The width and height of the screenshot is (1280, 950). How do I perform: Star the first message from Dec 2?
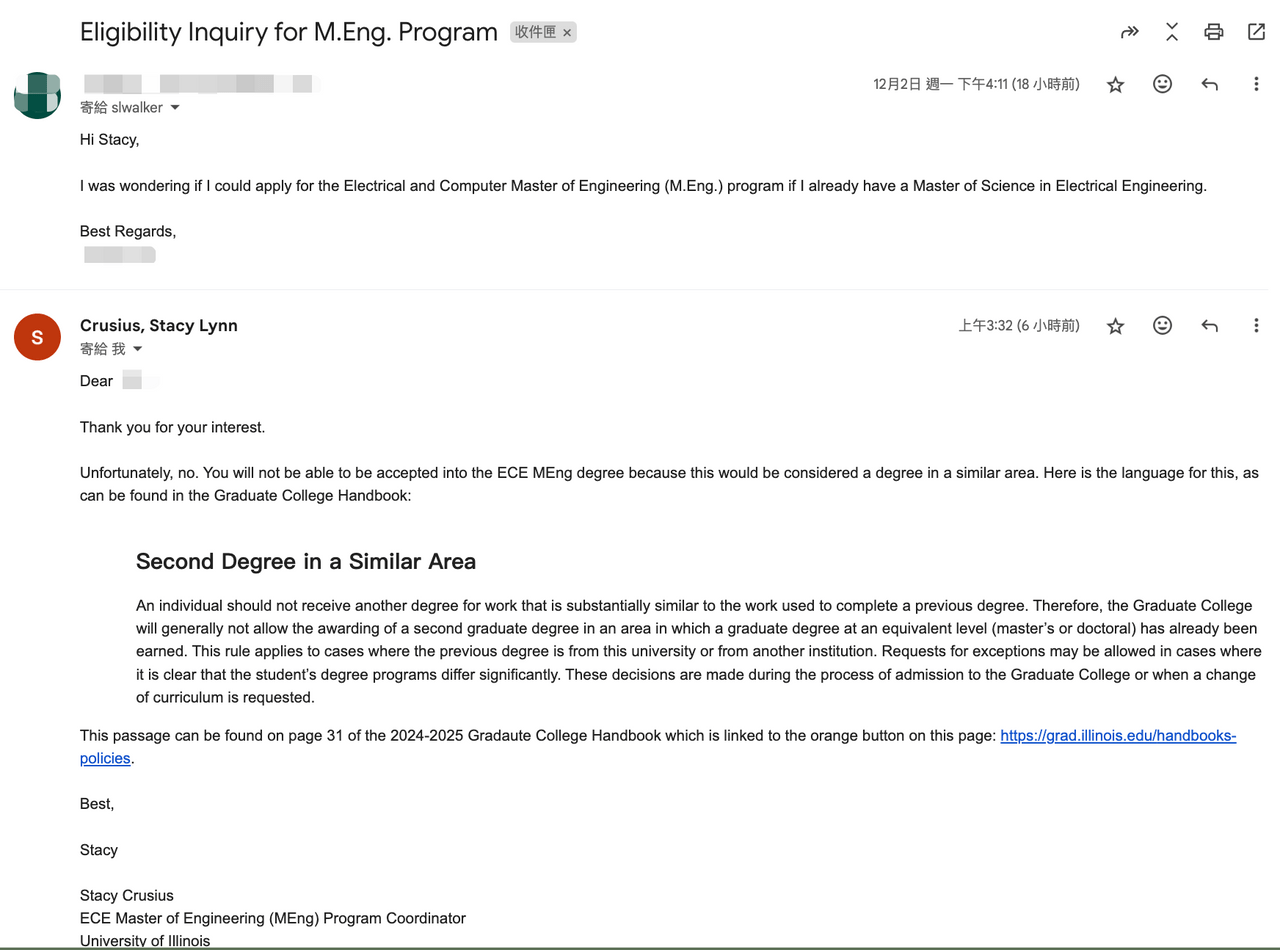pos(1116,85)
